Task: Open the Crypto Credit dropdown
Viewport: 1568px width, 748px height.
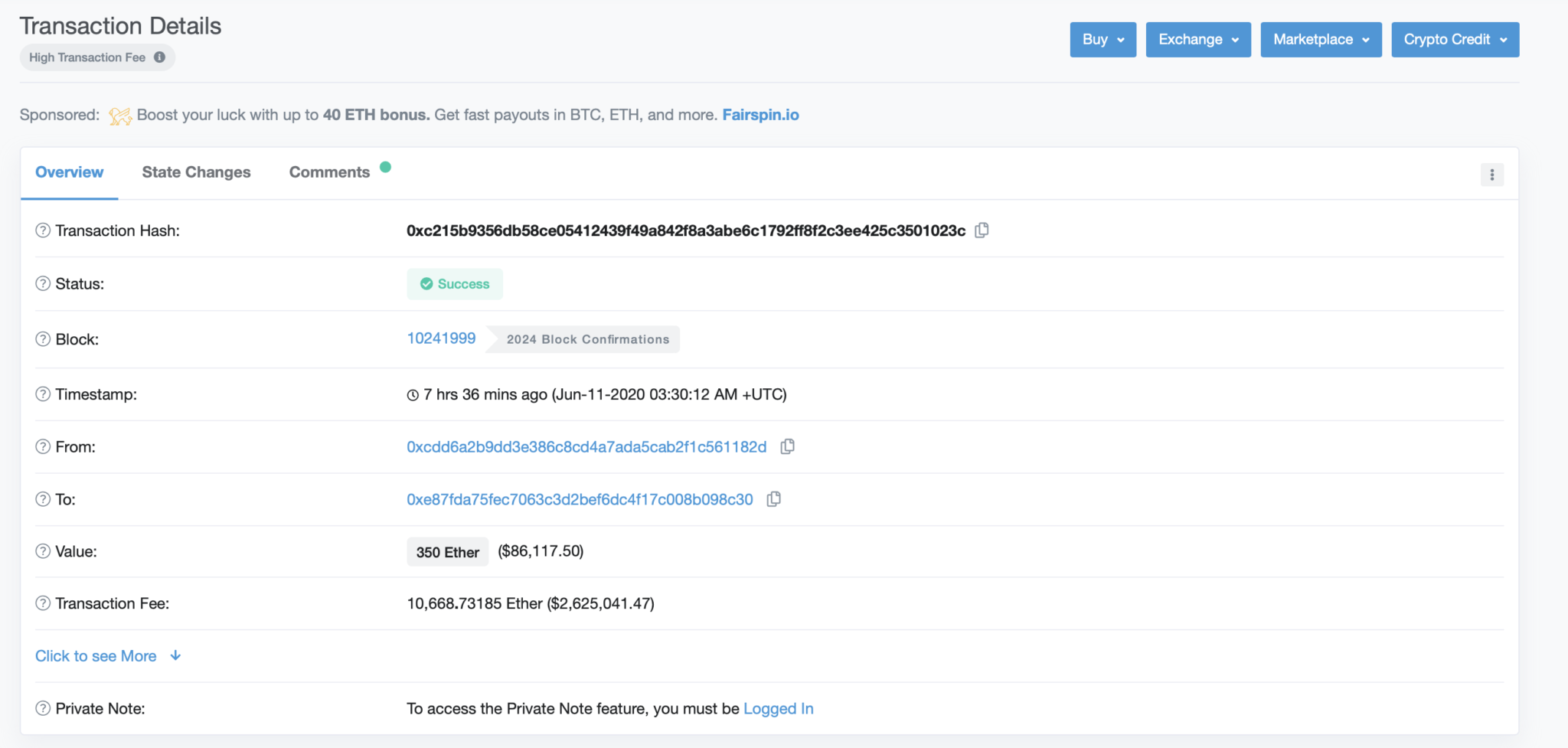Action: point(1455,40)
